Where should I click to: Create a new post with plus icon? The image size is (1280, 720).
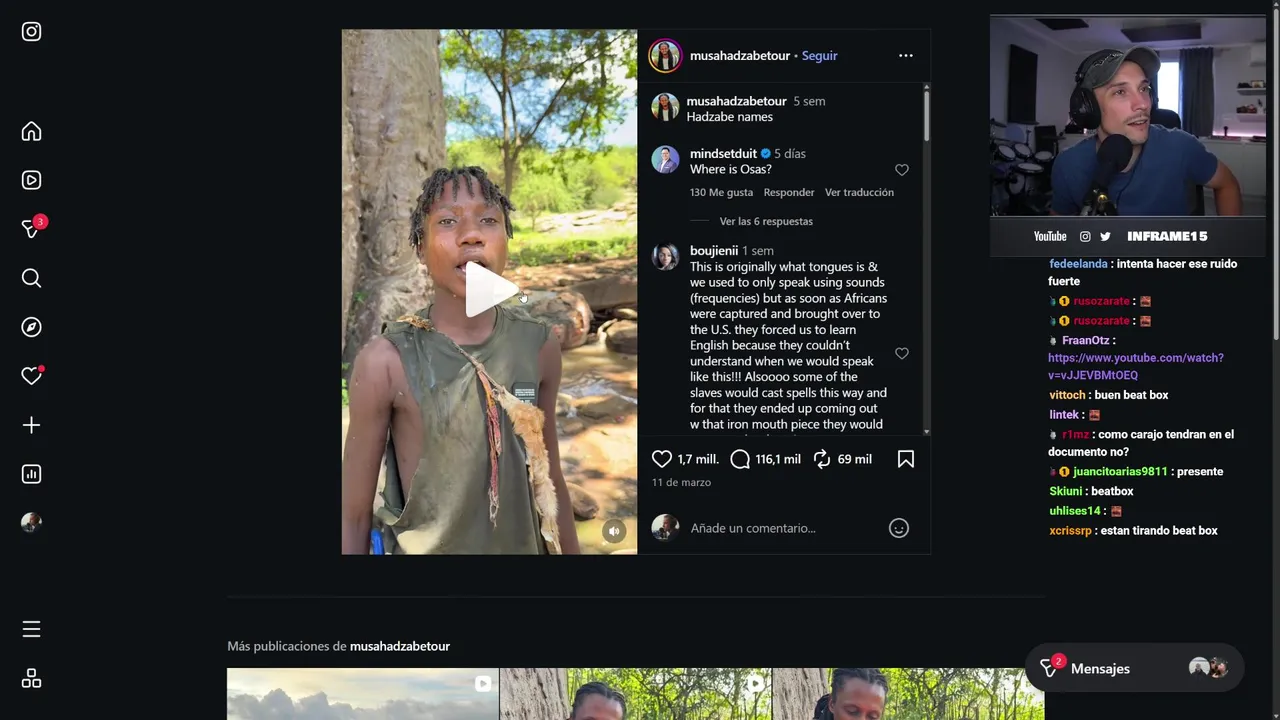31,425
